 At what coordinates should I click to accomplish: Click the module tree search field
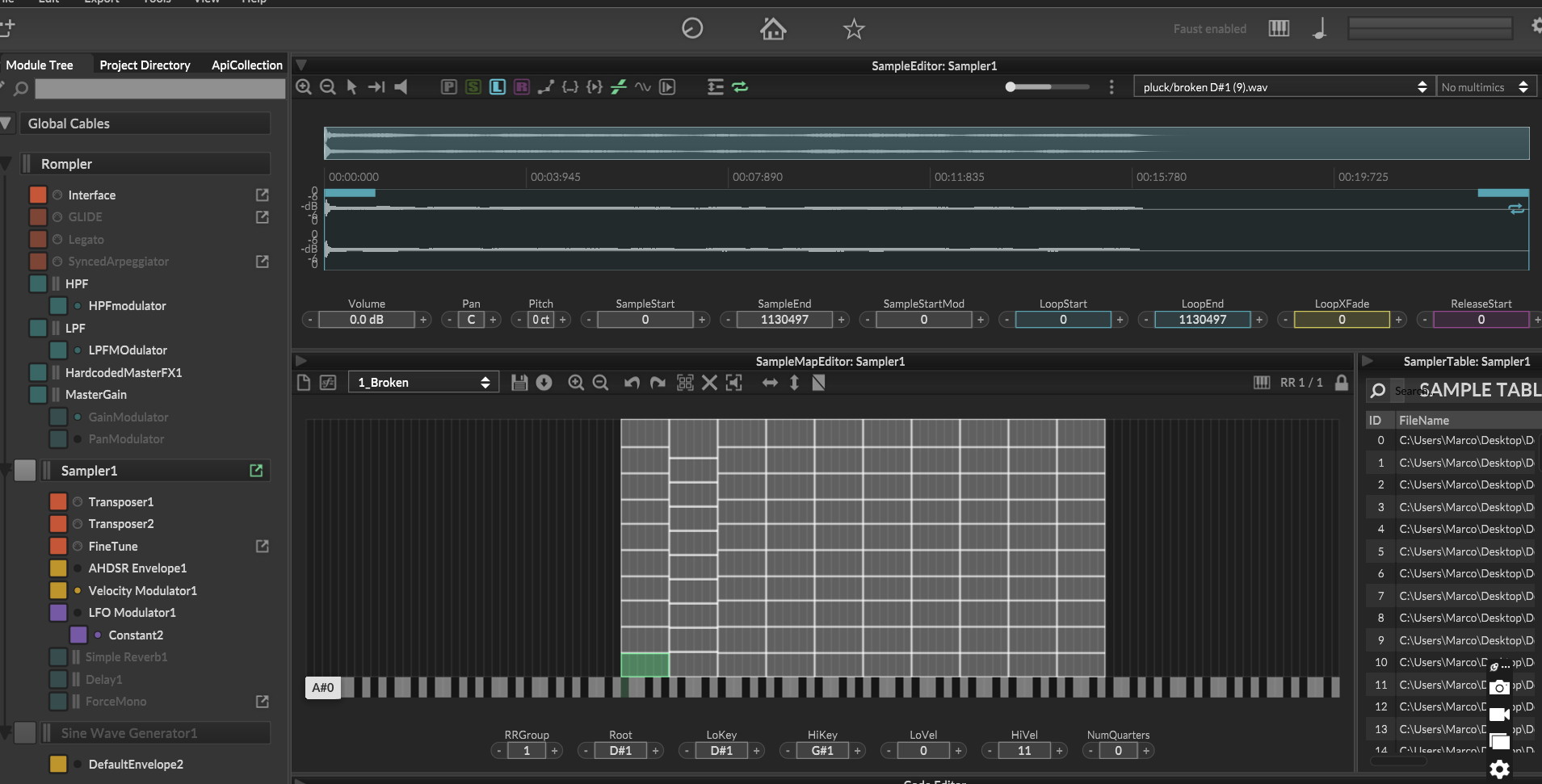(160, 89)
